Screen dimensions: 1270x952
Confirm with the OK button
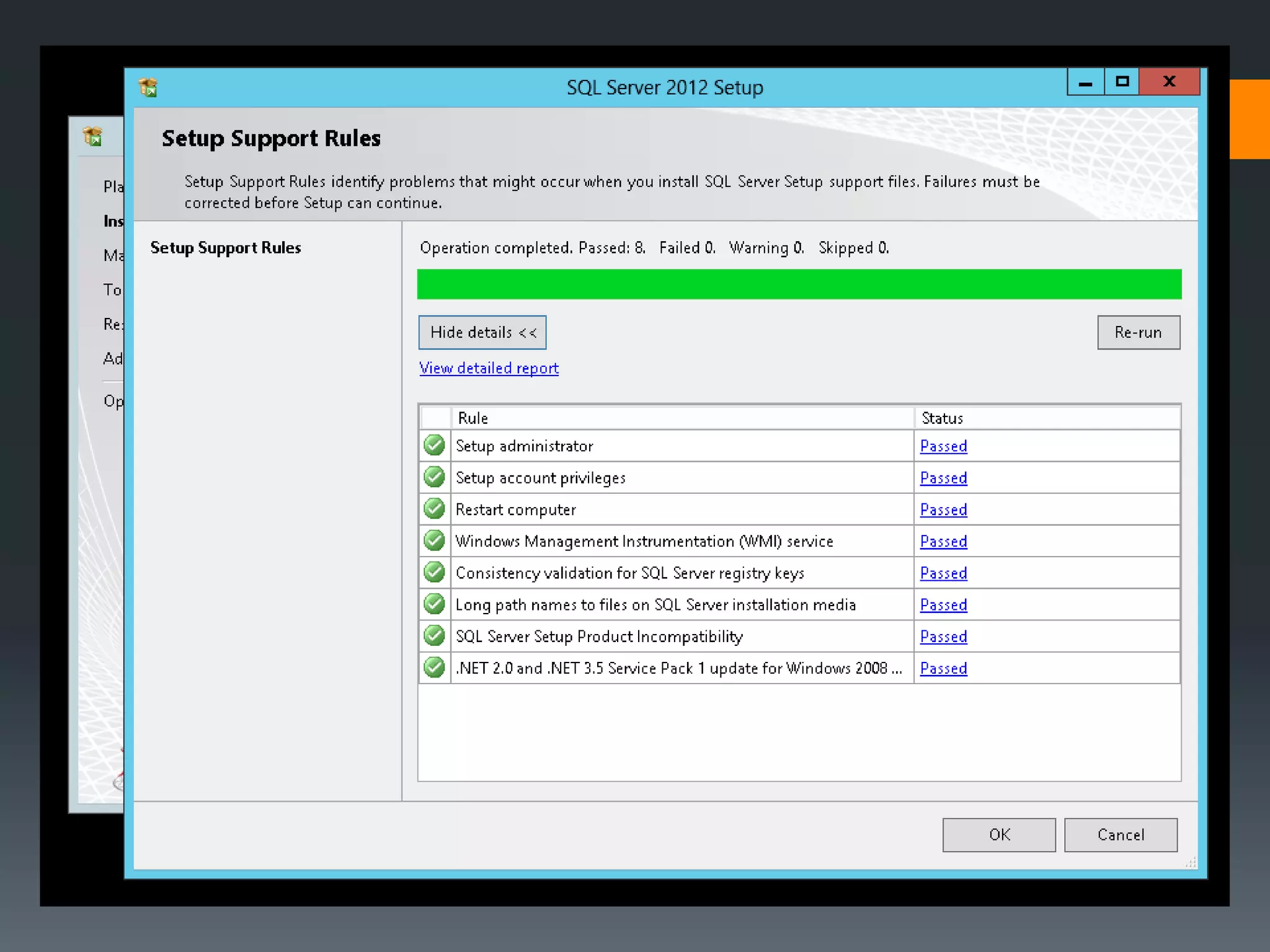pos(998,835)
